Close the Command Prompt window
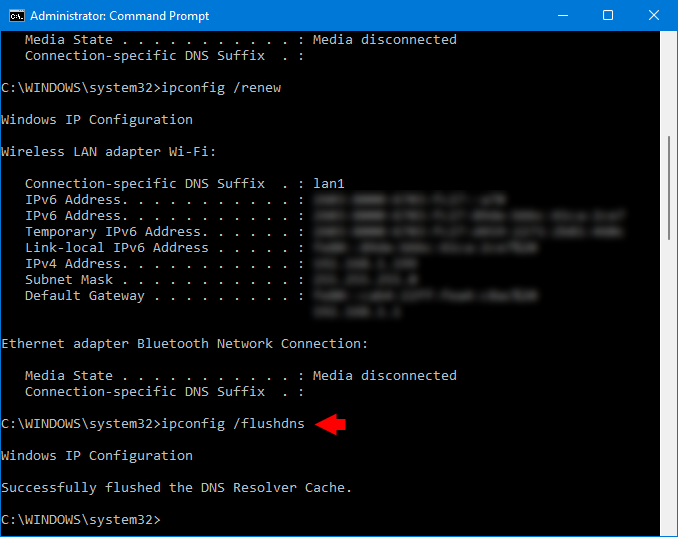 pyautogui.click(x=654, y=16)
